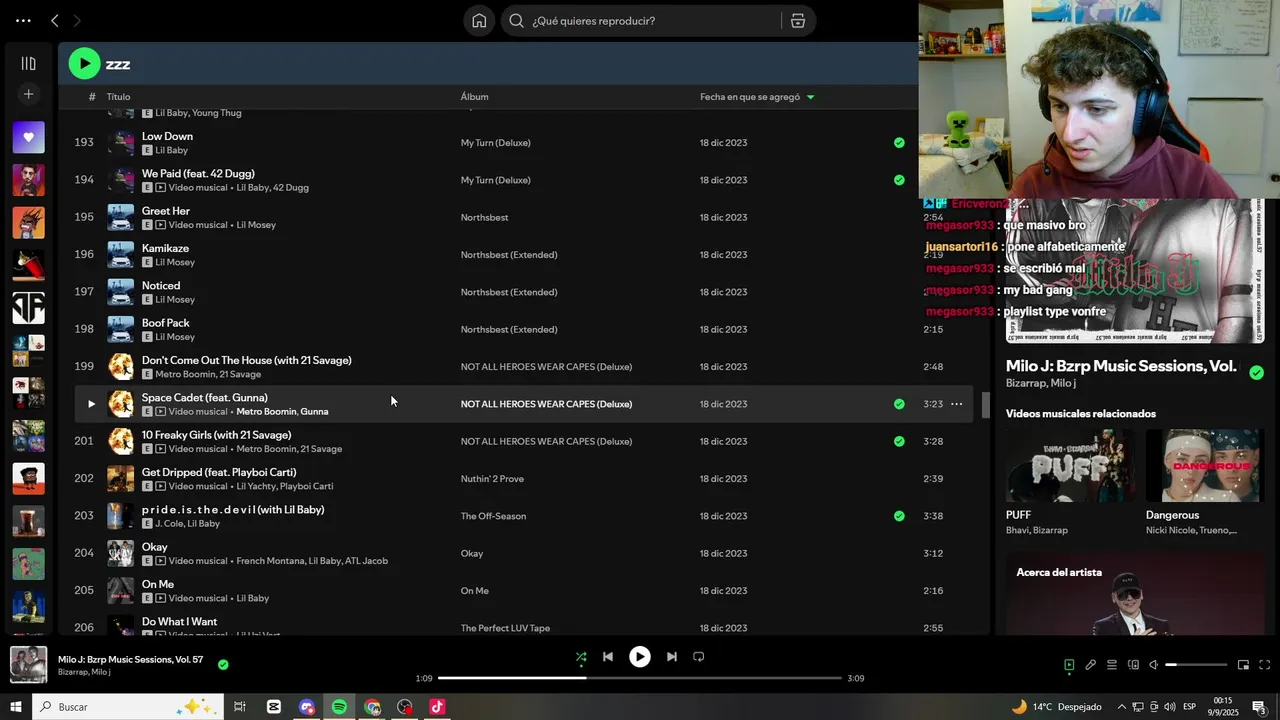The image size is (1280, 720).
Task: Open the Windows notification center
Action: point(1259,707)
